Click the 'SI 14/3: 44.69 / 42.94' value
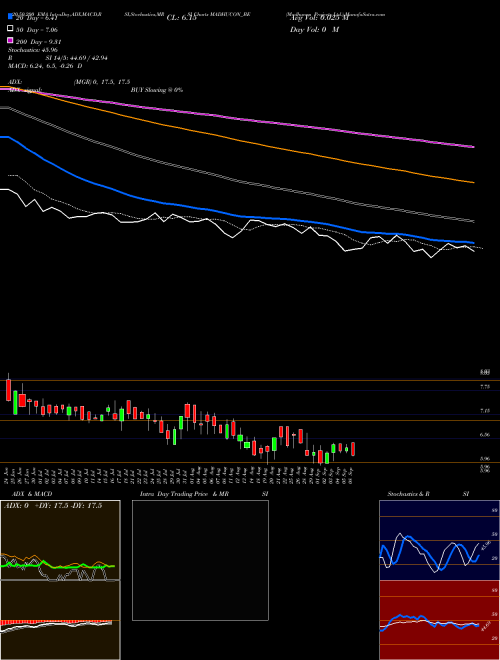Screen dimensions: 500x660 pos(77,58)
